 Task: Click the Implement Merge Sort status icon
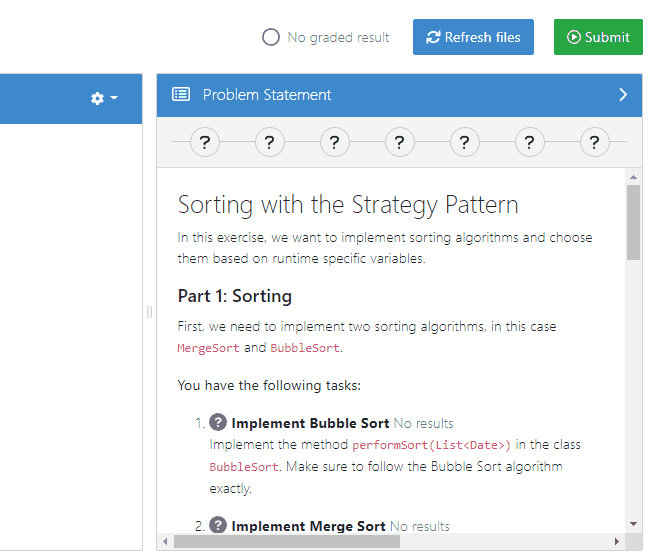218,526
